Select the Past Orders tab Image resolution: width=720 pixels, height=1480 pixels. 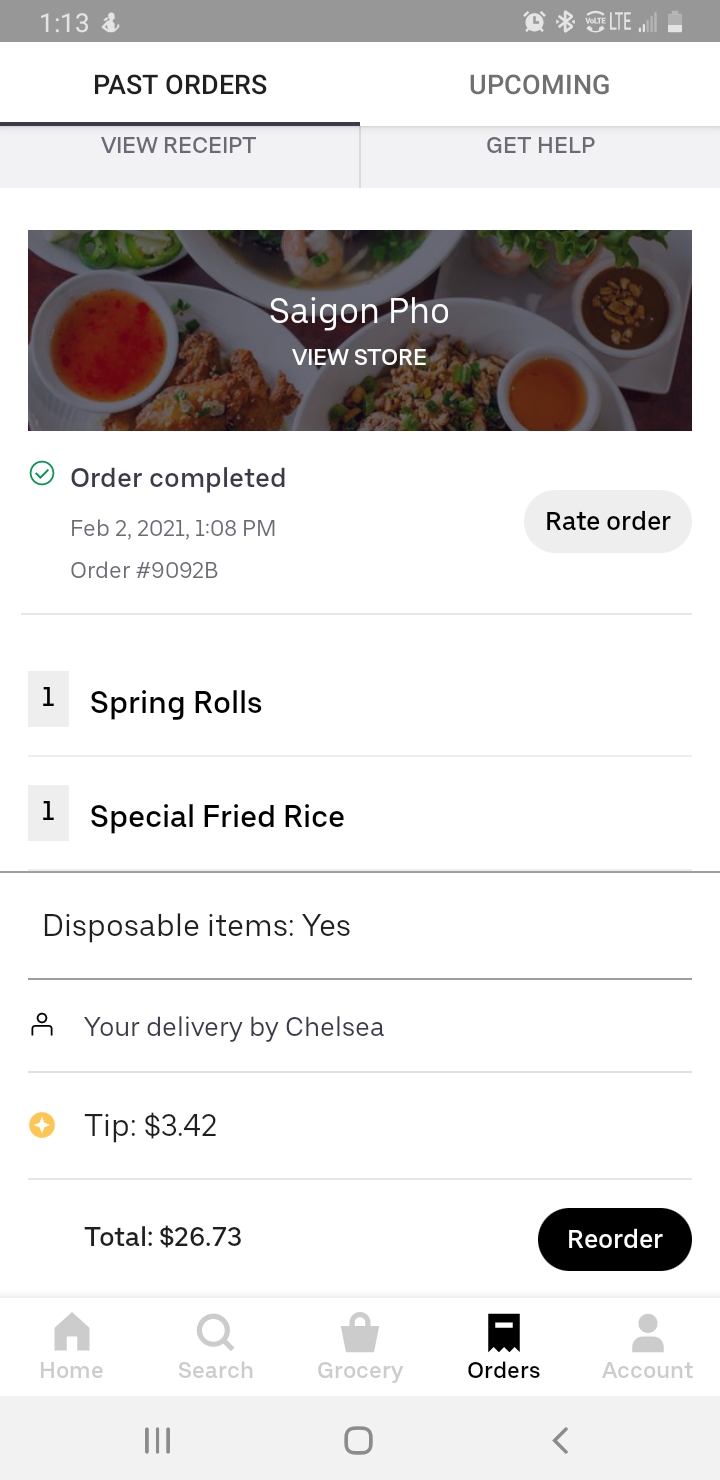click(180, 85)
